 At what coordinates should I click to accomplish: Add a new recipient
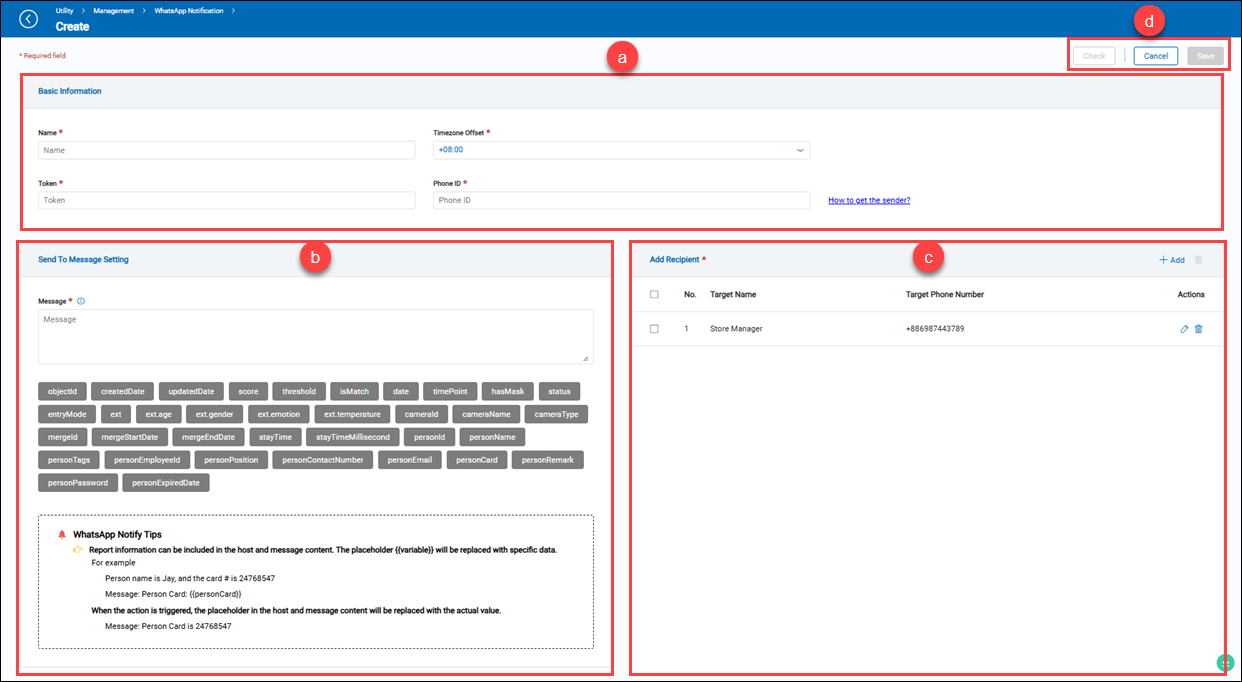point(1171,260)
